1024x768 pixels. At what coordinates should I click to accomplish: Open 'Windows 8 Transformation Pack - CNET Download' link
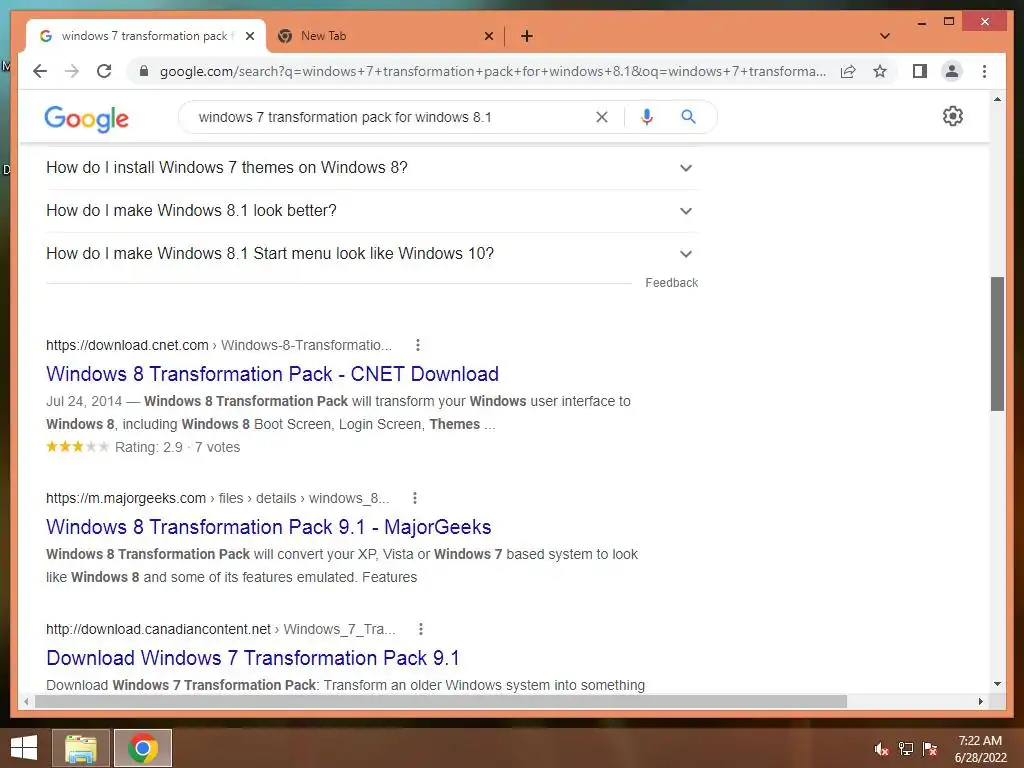click(272, 374)
